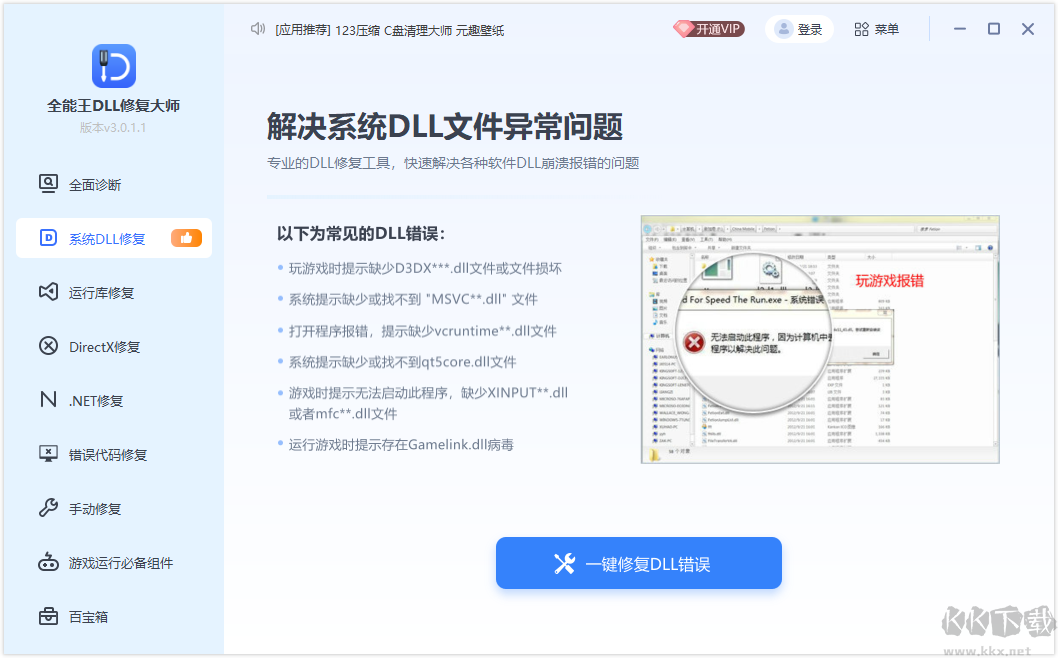Click the app logo at the top left
1058x658 pixels.
tap(113, 67)
